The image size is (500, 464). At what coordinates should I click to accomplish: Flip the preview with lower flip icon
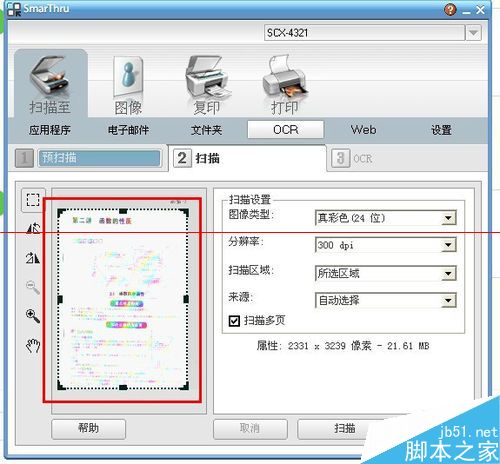click(x=33, y=257)
